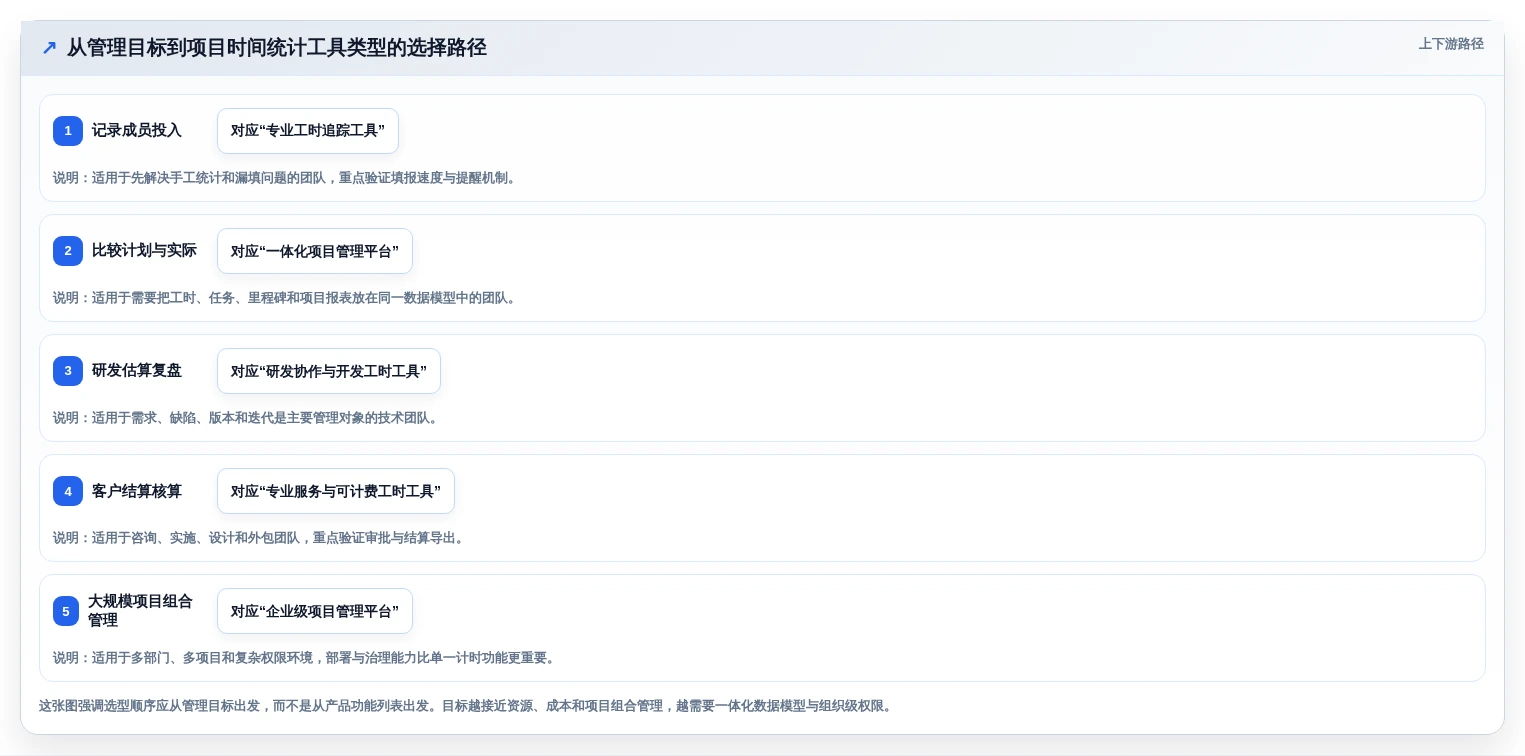Click the 大规模项目组合管理 step heading

tap(140, 611)
